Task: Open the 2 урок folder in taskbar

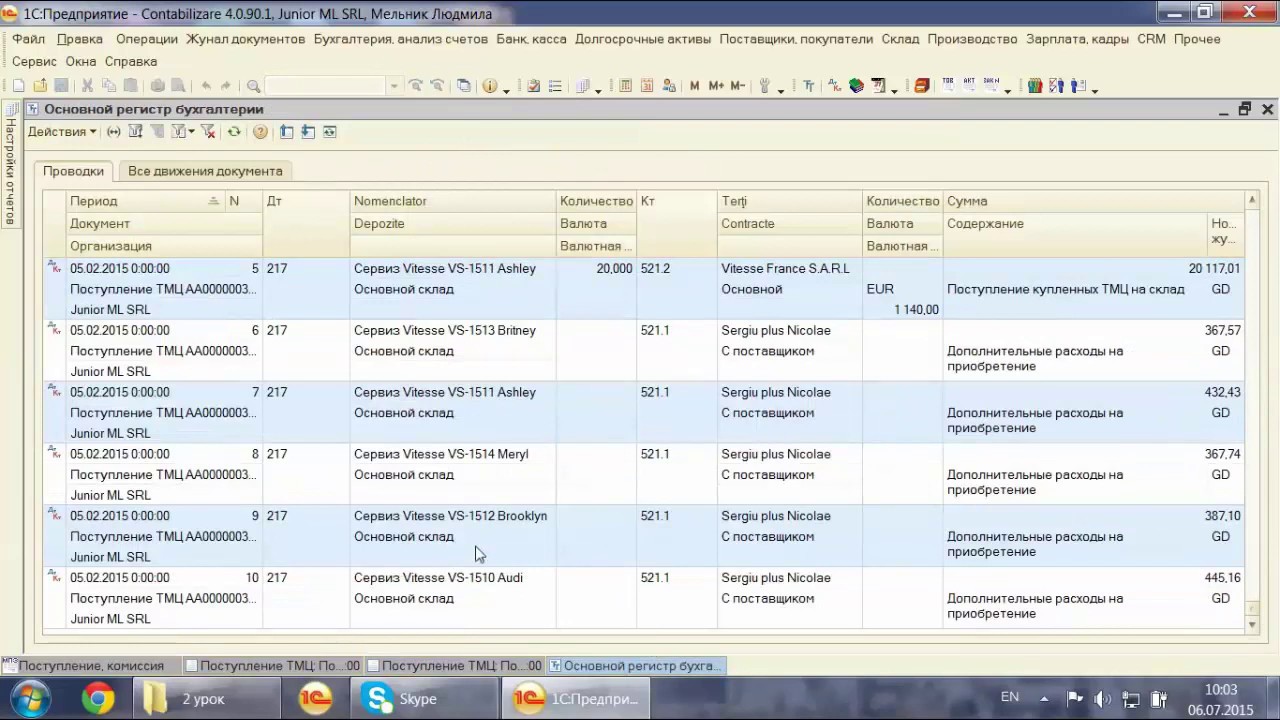Action: pos(205,698)
